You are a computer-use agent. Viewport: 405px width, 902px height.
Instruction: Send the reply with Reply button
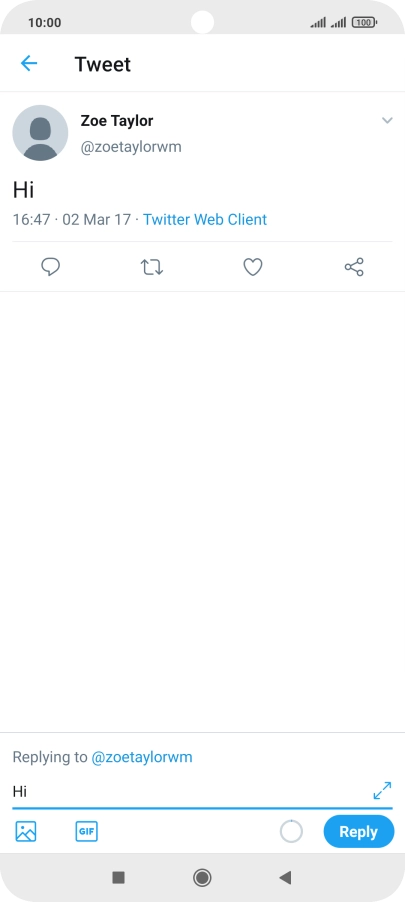[x=358, y=831]
